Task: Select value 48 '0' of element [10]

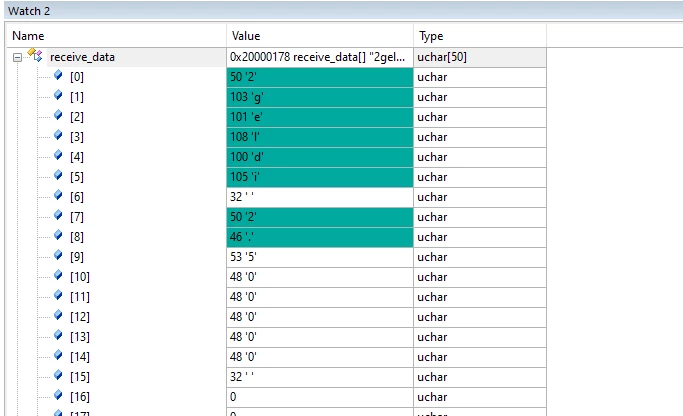Action: (320, 277)
